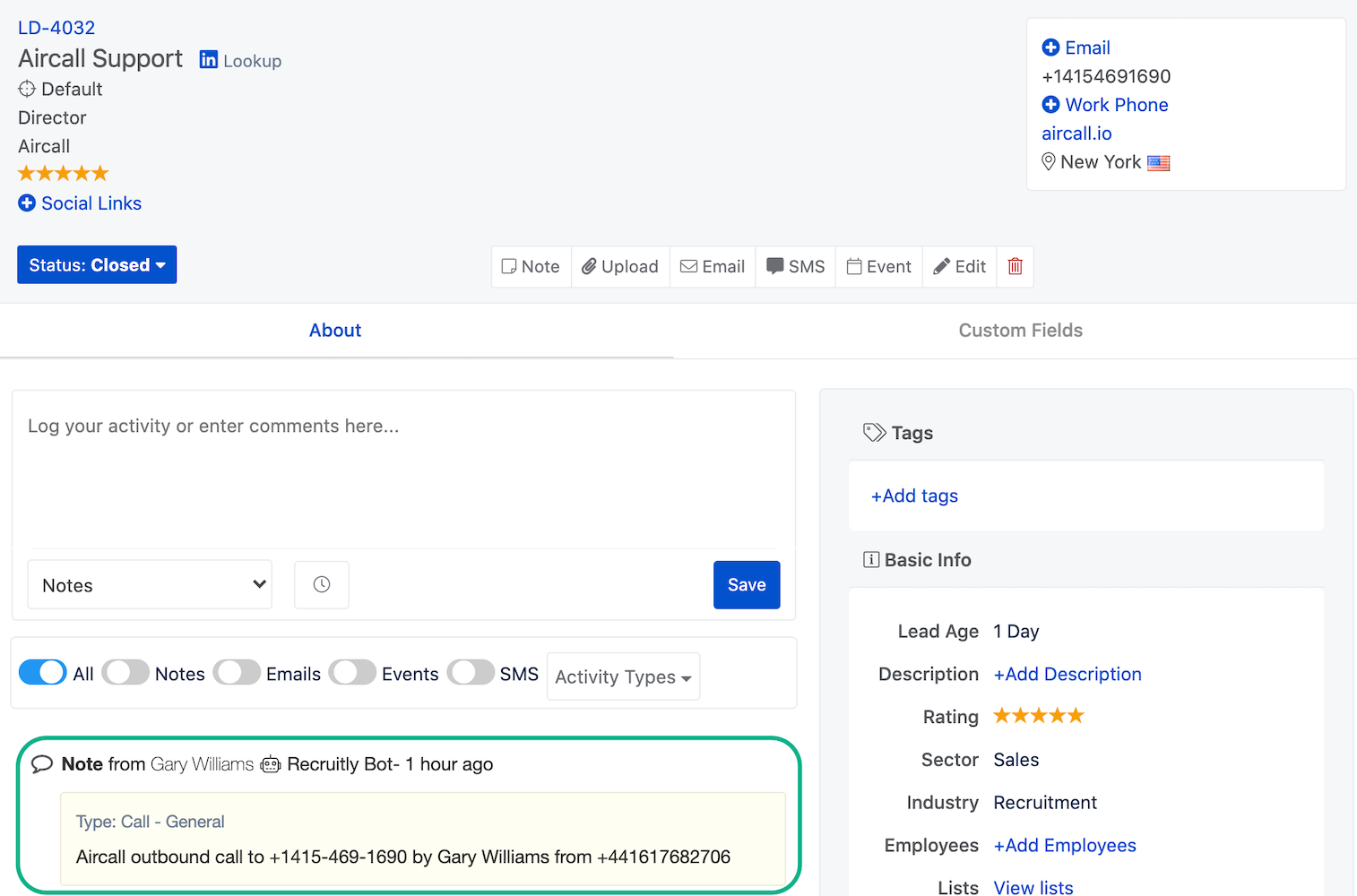Click the Sector value Sales
Image resolution: width=1357 pixels, height=896 pixels.
click(x=1016, y=759)
